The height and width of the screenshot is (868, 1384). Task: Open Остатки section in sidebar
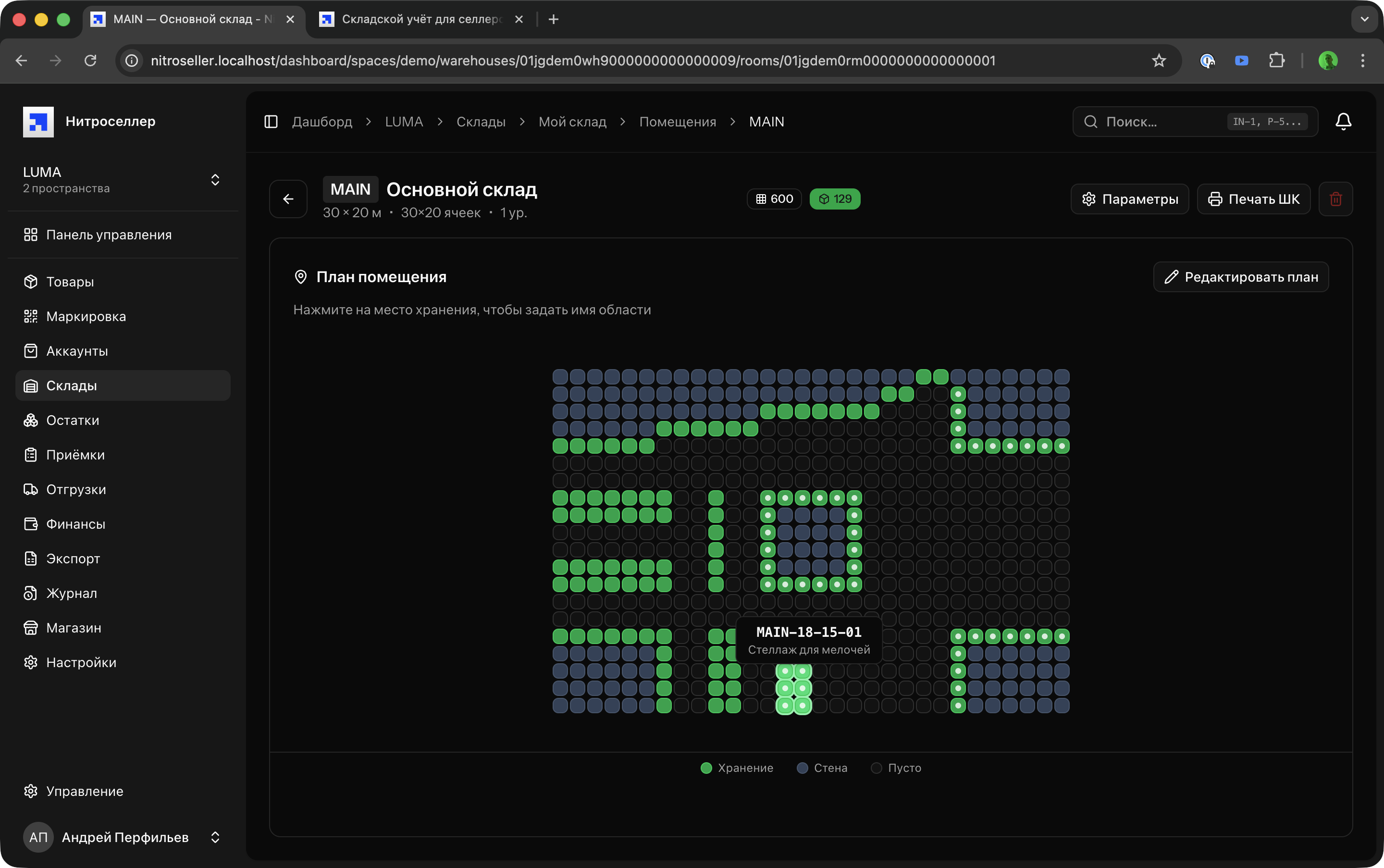coord(73,420)
